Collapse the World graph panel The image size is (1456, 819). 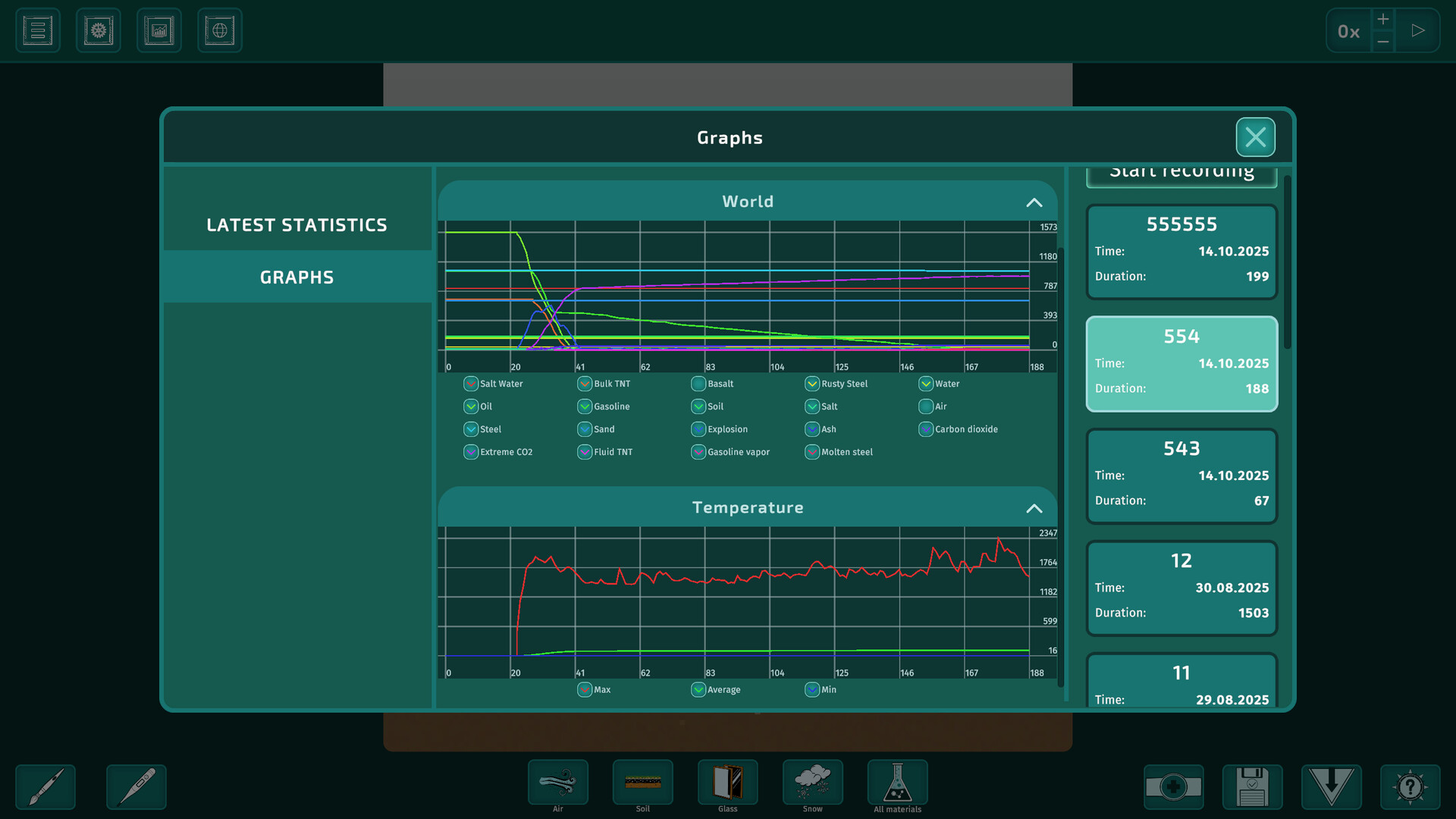coord(1034,202)
